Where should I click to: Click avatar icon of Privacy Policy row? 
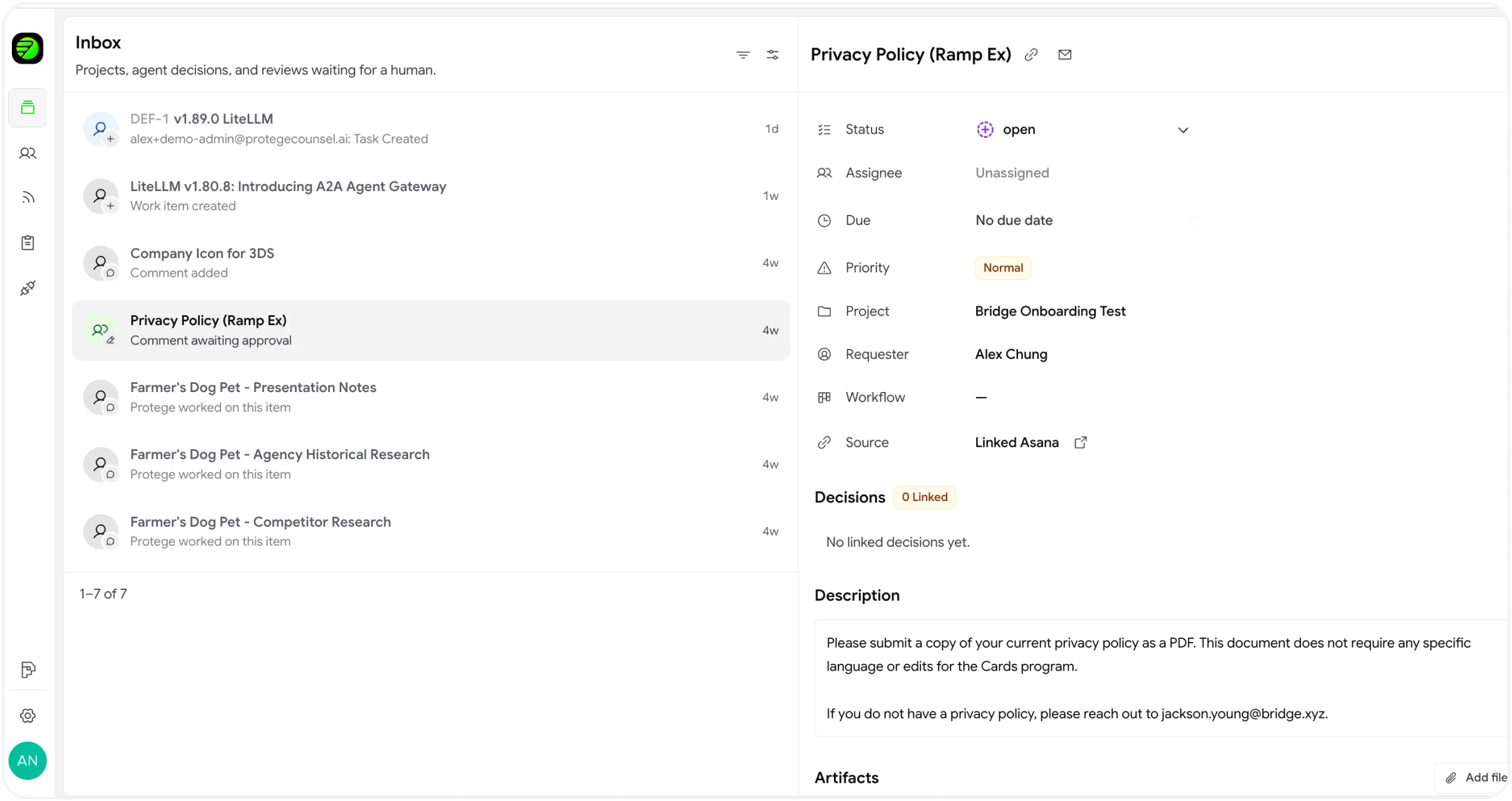click(101, 331)
